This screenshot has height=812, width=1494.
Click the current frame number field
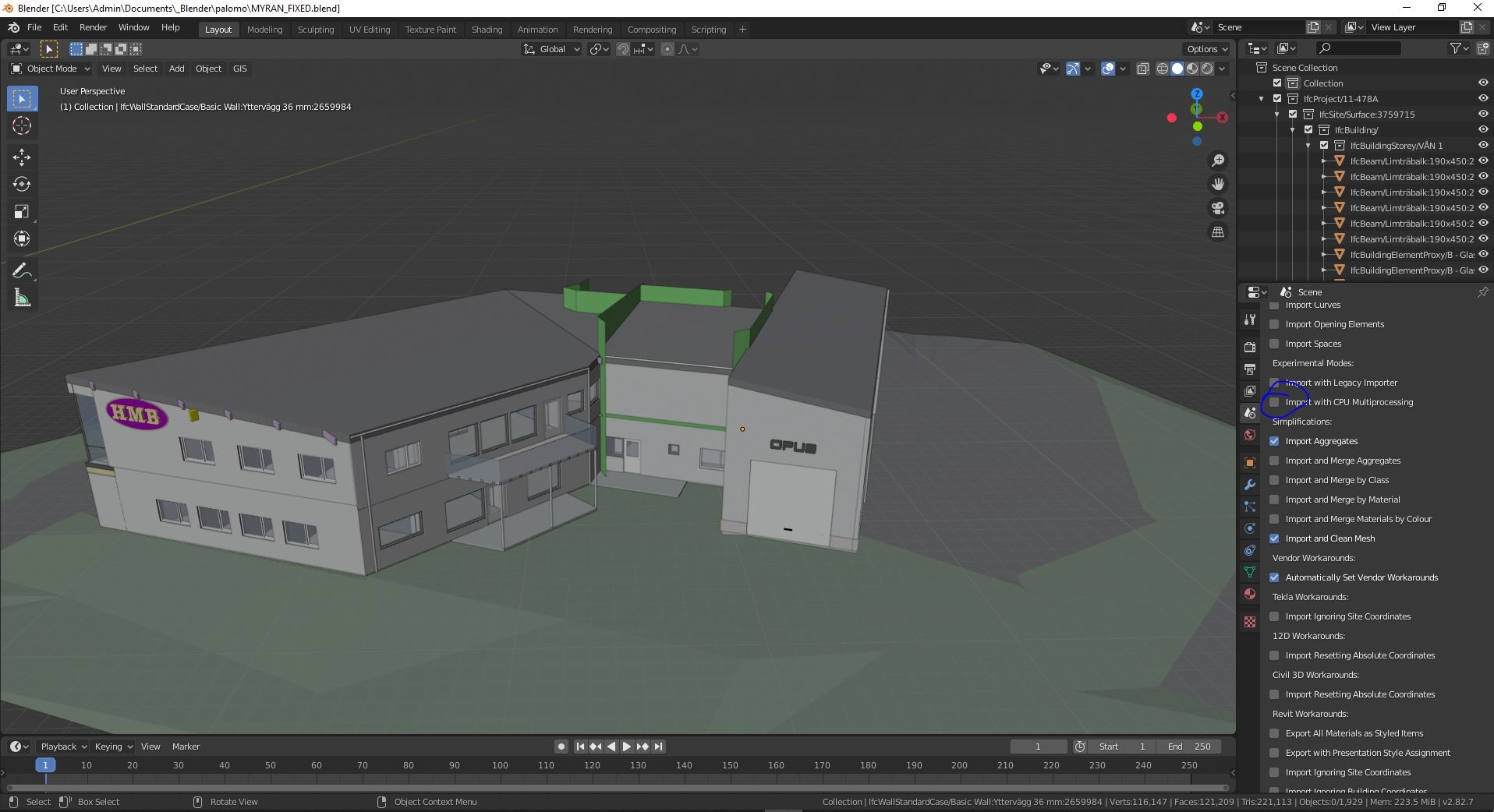tap(1038, 747)
